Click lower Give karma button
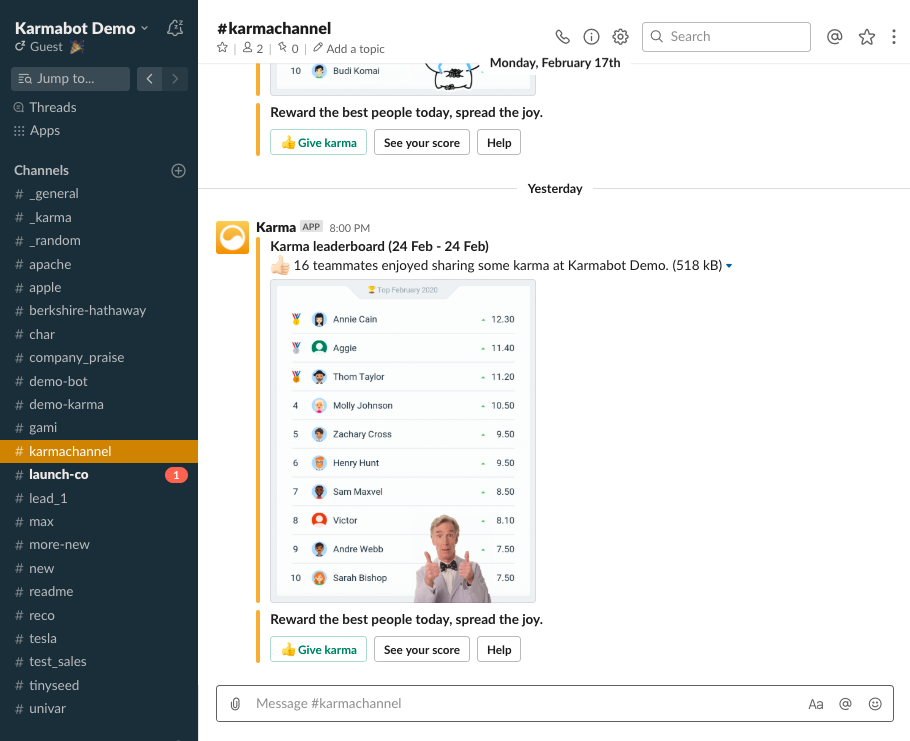The image size is (910, 741). (x=319, y=650)
